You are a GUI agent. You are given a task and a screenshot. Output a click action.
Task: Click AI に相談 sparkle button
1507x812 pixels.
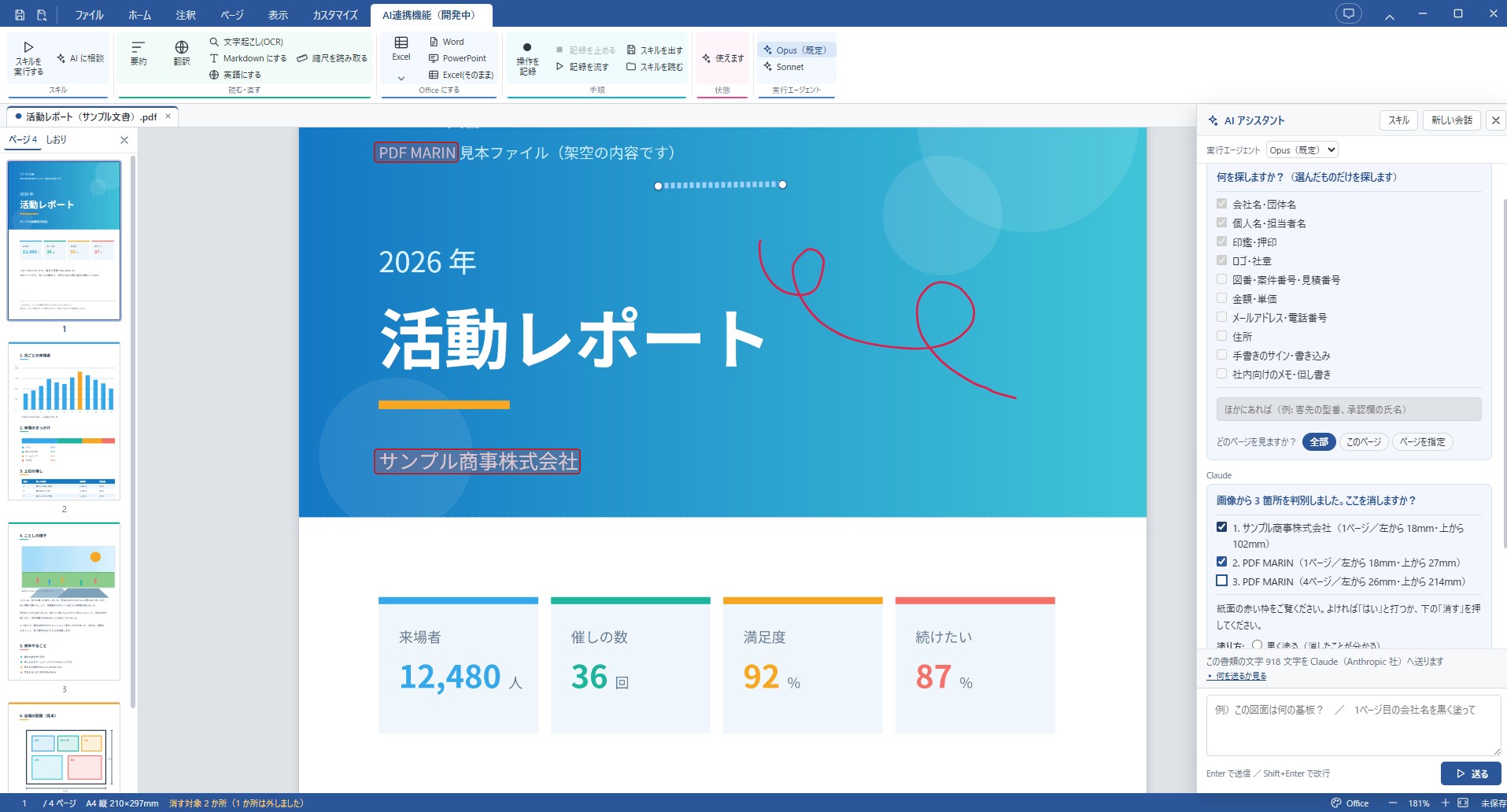[x=80, y=58]
